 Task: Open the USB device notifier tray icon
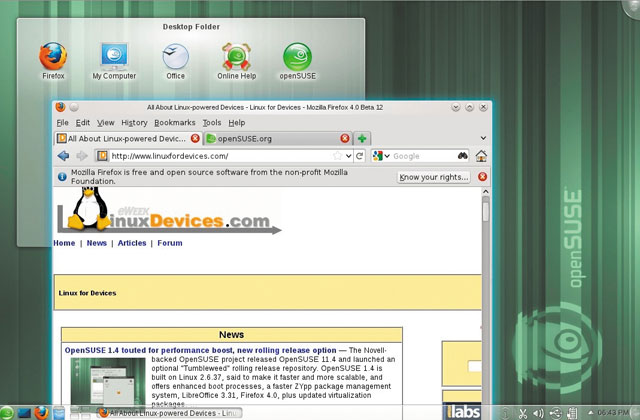pyautogui.click(x=556, y=413)
